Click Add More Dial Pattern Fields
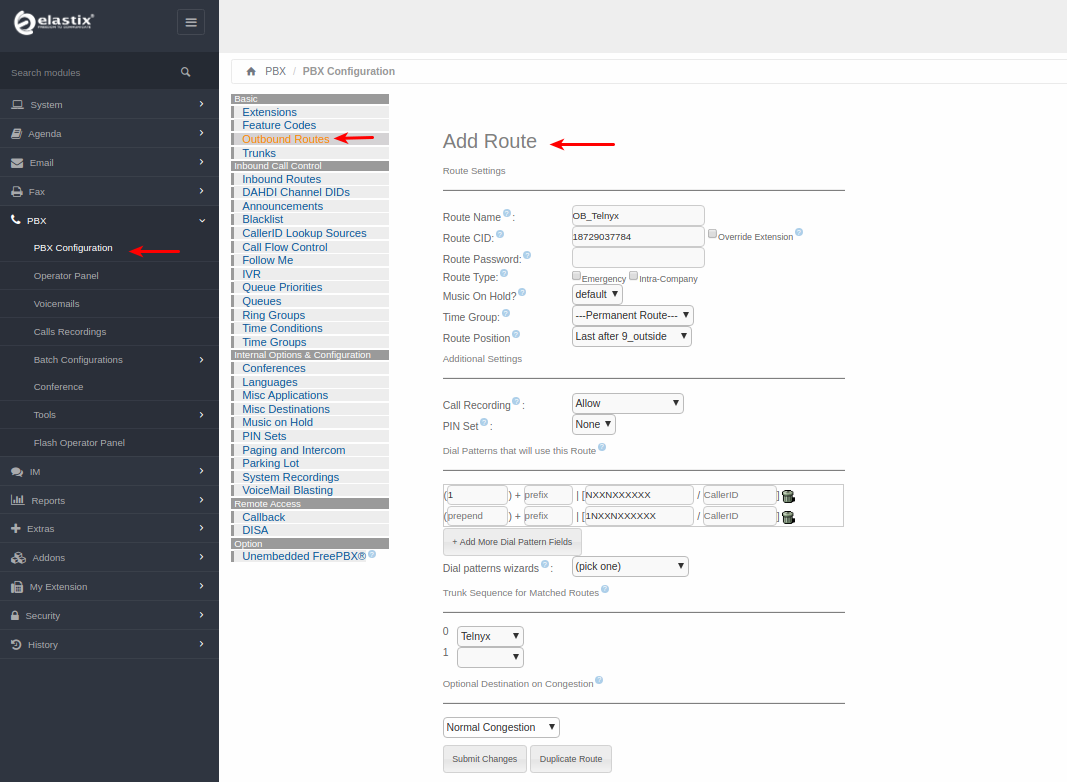 [x=512, y=542]
